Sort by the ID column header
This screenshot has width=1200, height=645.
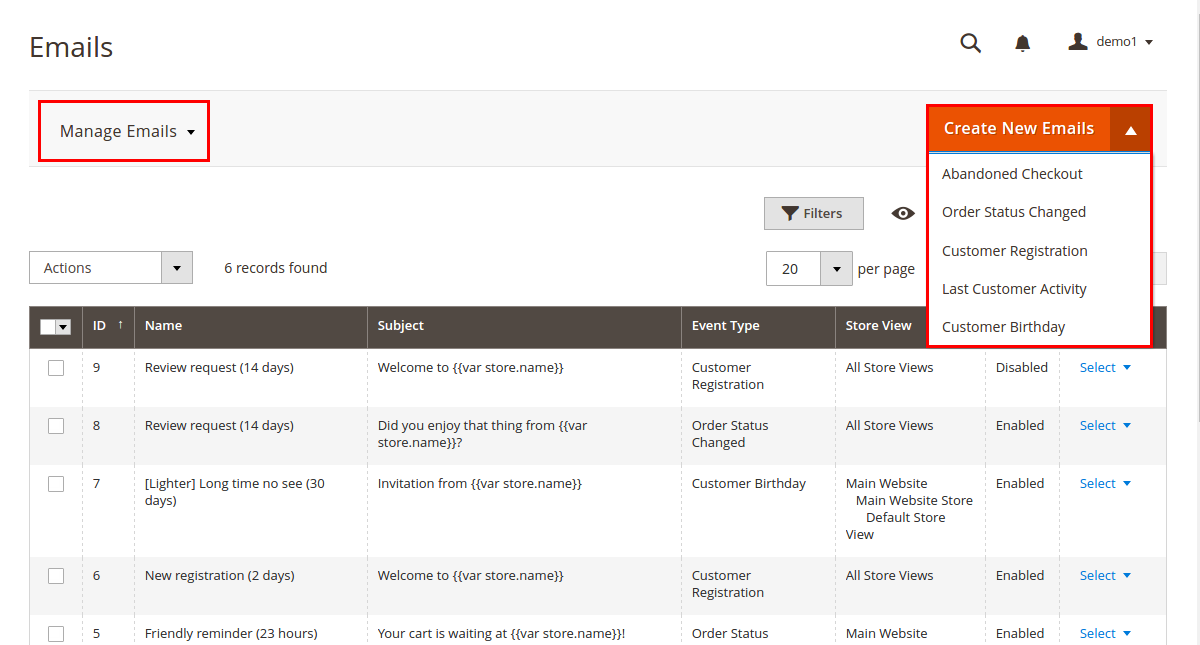point(108,326)
